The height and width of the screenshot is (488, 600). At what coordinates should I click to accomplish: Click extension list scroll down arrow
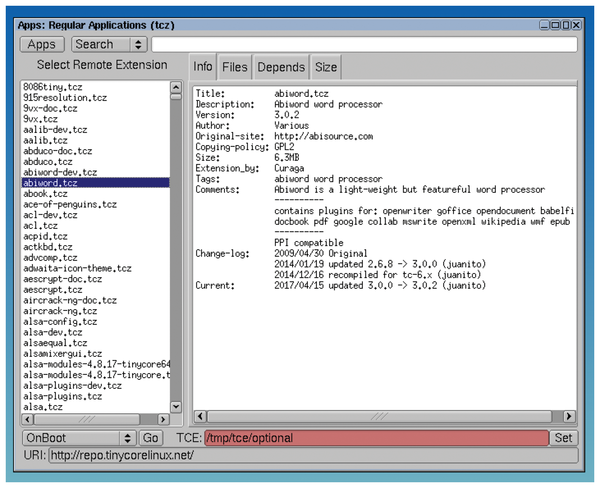coord(176,406)
